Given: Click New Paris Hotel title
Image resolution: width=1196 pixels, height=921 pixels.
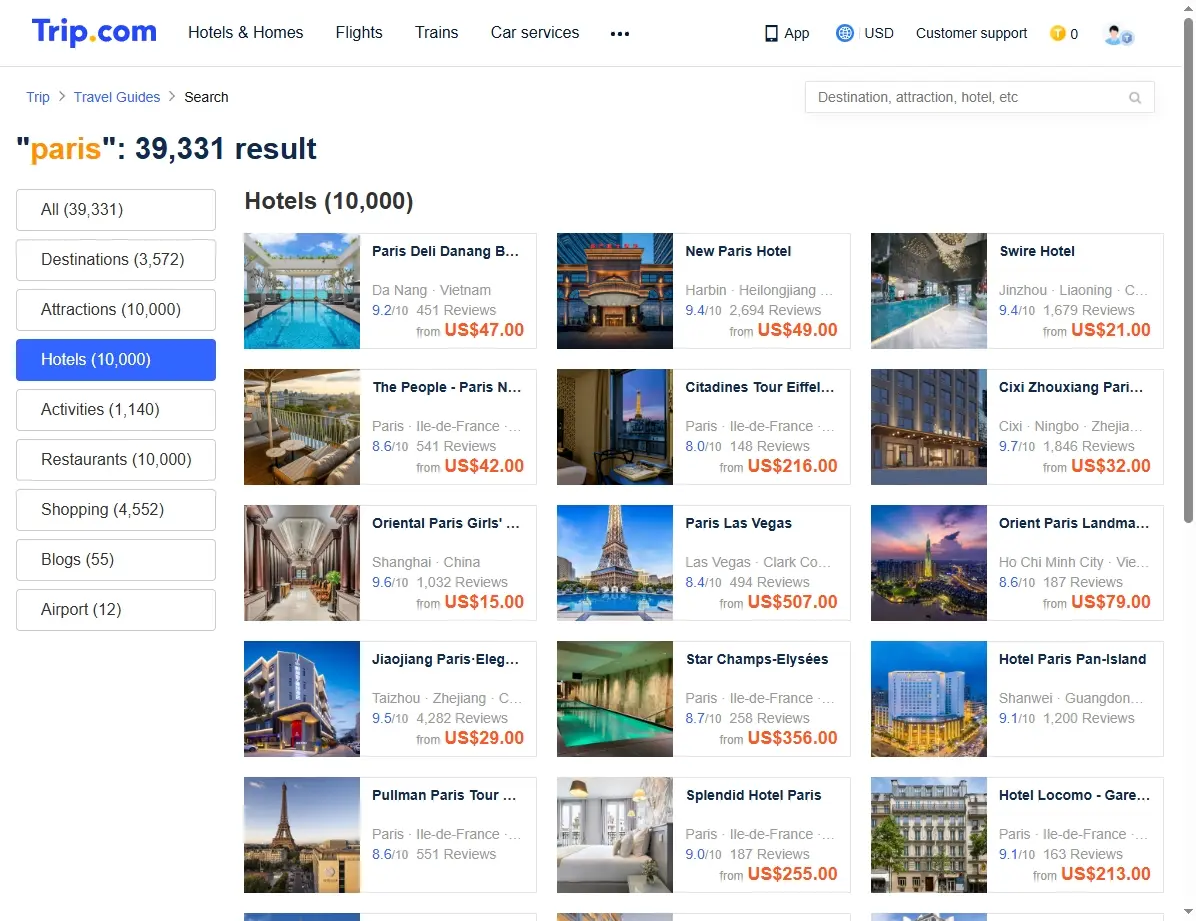Looking at the screenshot, I should (x=738, y=251).
